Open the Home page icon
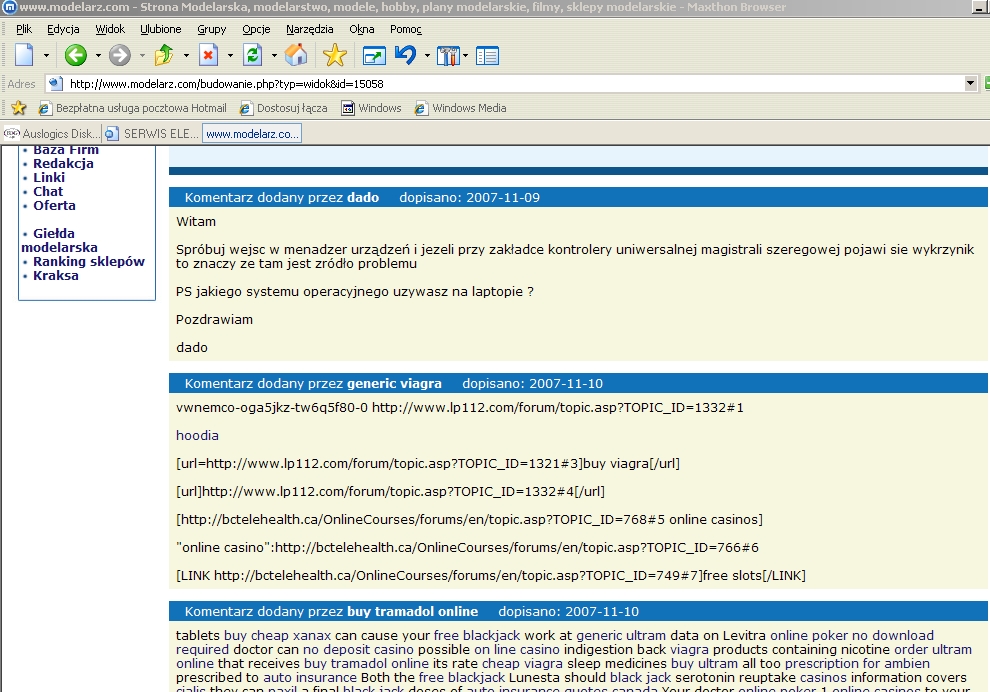This screenshot has height=692, width=990. click(295, 56)
